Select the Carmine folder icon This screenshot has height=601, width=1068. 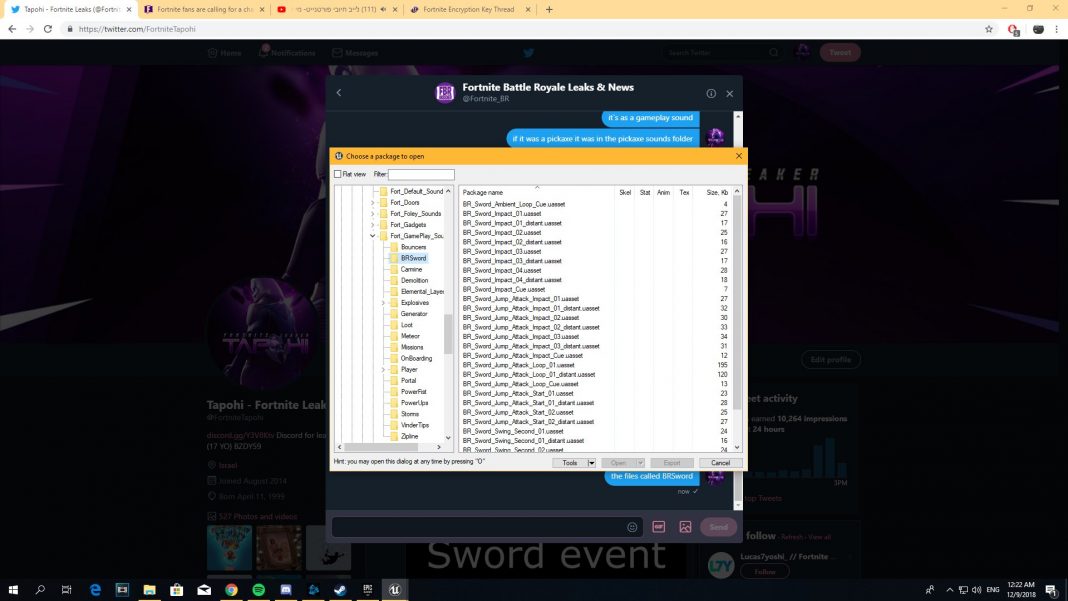394,269
